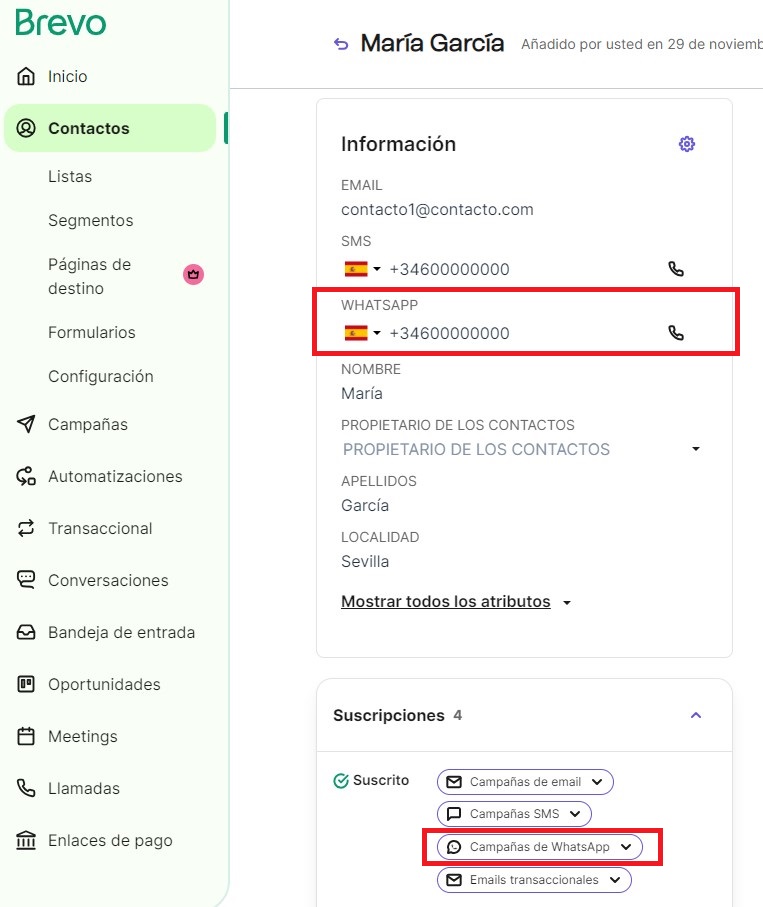763x907 pixels.
Task: Click the Nombre value María
Action: pyautogui.click(x=362, y=393)
